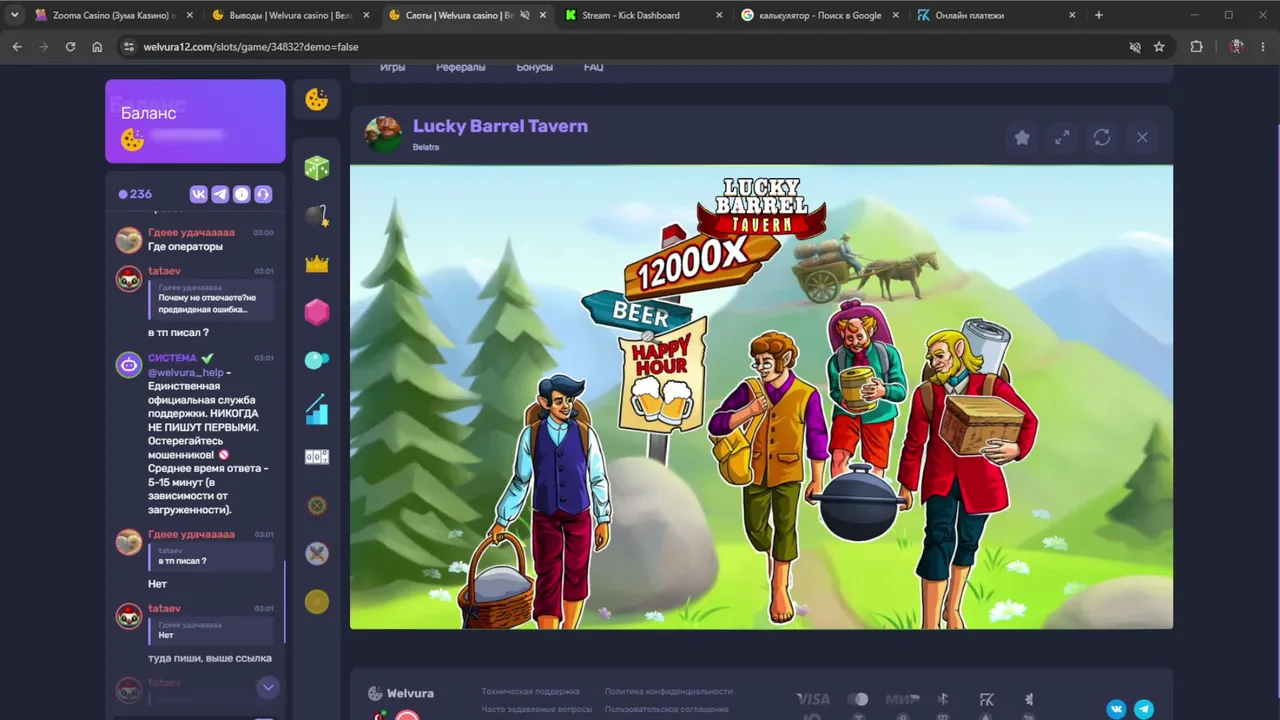Click the Lucky Barrel Tavern game title
This screenshot has width=1280, height=720.
click(500, 126)
